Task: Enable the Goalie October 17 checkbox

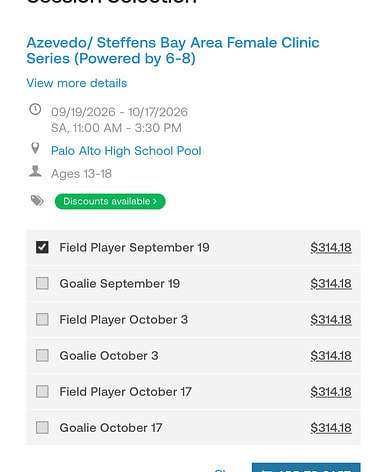Action: (x=42, y=427)
